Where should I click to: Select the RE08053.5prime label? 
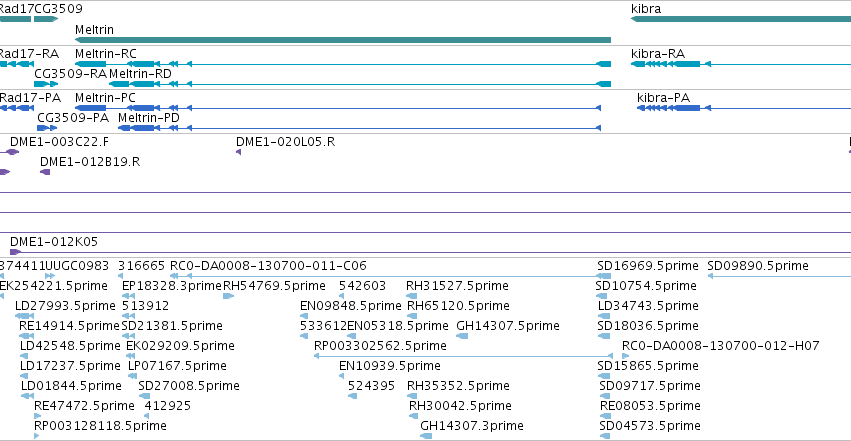pyautogui.click(x=650, y=406)
